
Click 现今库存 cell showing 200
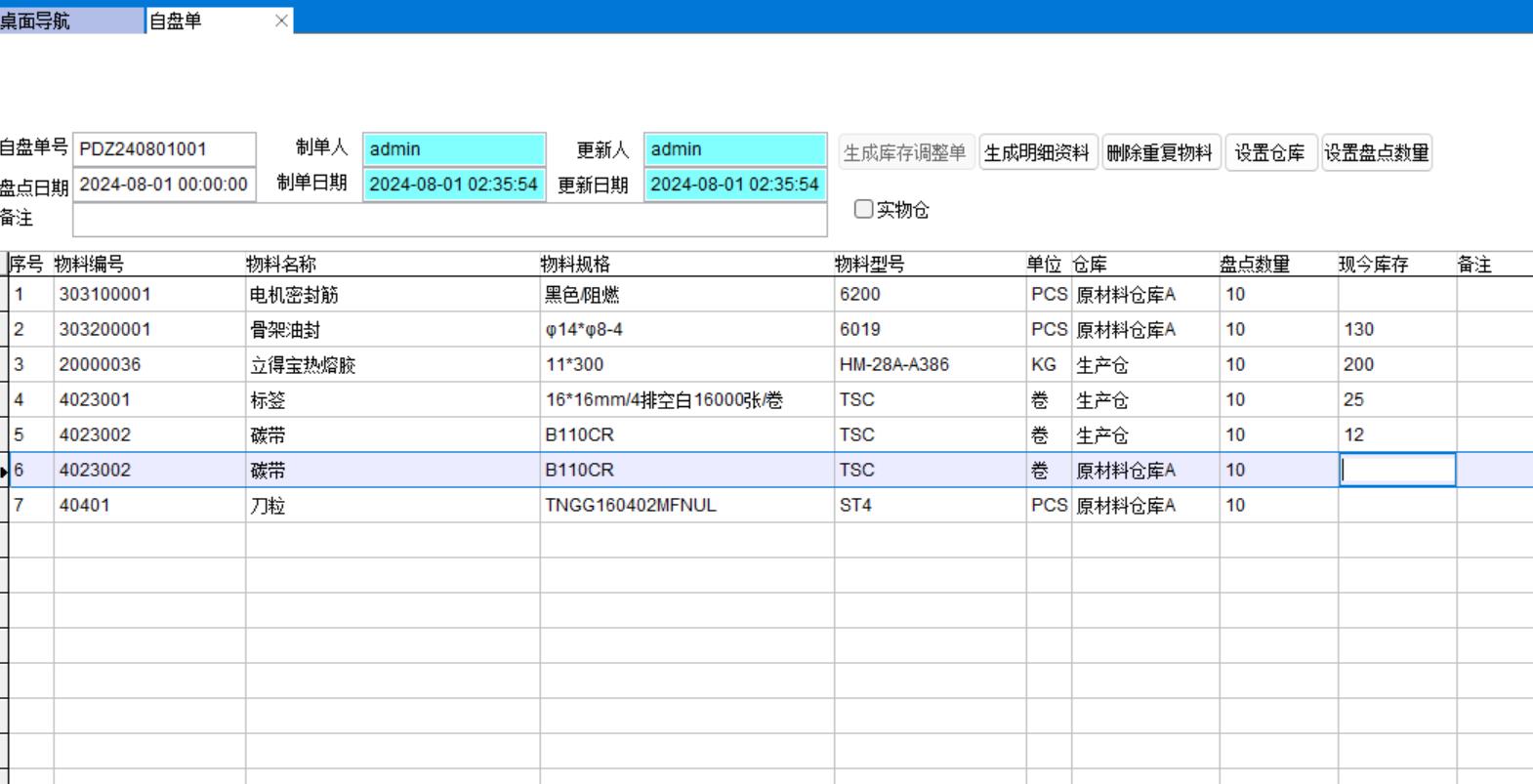coord(1396,365)
